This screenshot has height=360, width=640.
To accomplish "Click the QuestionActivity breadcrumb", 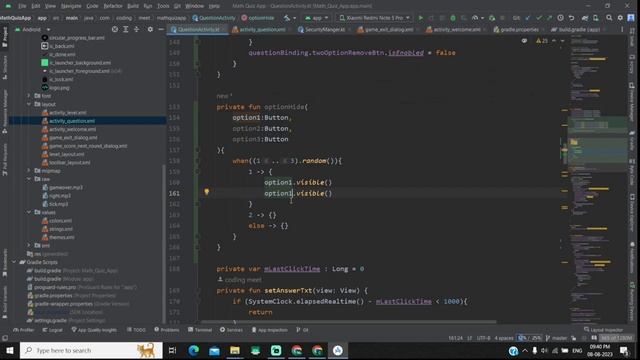I will pos(214,18).
